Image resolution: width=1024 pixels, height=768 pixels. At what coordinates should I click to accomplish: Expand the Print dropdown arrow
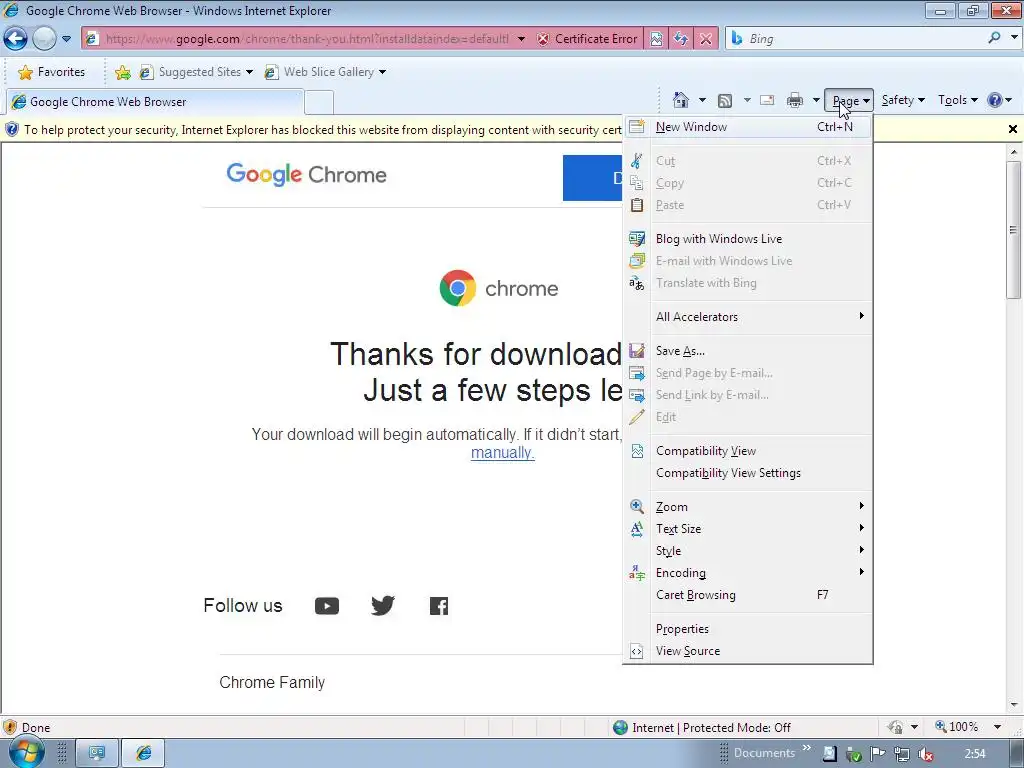[x=816, y=100]
